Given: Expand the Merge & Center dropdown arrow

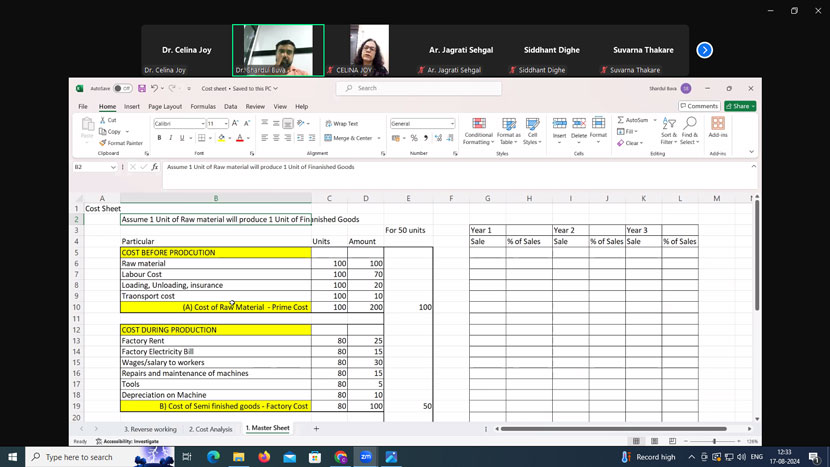Looking at the screenshot, I should coord(377,138).
